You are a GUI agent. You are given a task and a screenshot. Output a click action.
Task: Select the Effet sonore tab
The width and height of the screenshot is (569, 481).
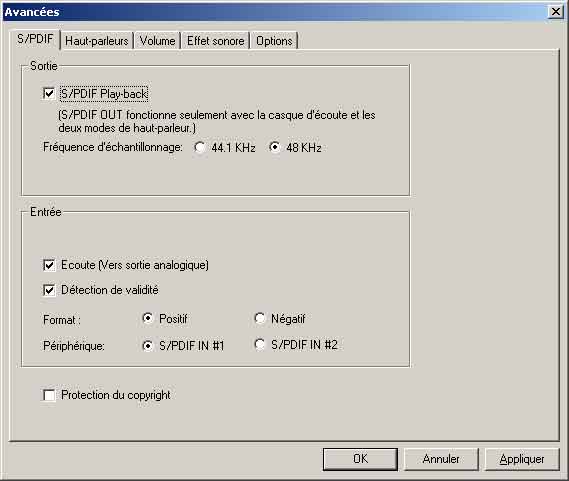click(x=216, y=41)
